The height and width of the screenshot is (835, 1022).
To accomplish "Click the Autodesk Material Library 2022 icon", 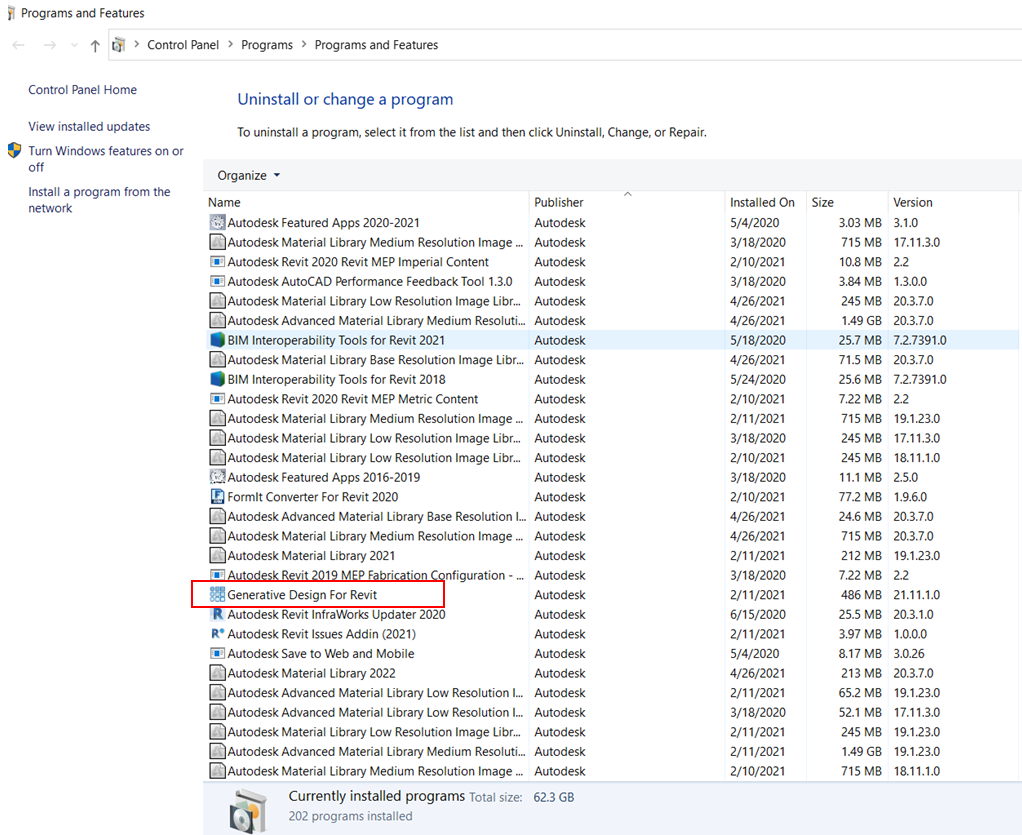I will click(217, 673).
